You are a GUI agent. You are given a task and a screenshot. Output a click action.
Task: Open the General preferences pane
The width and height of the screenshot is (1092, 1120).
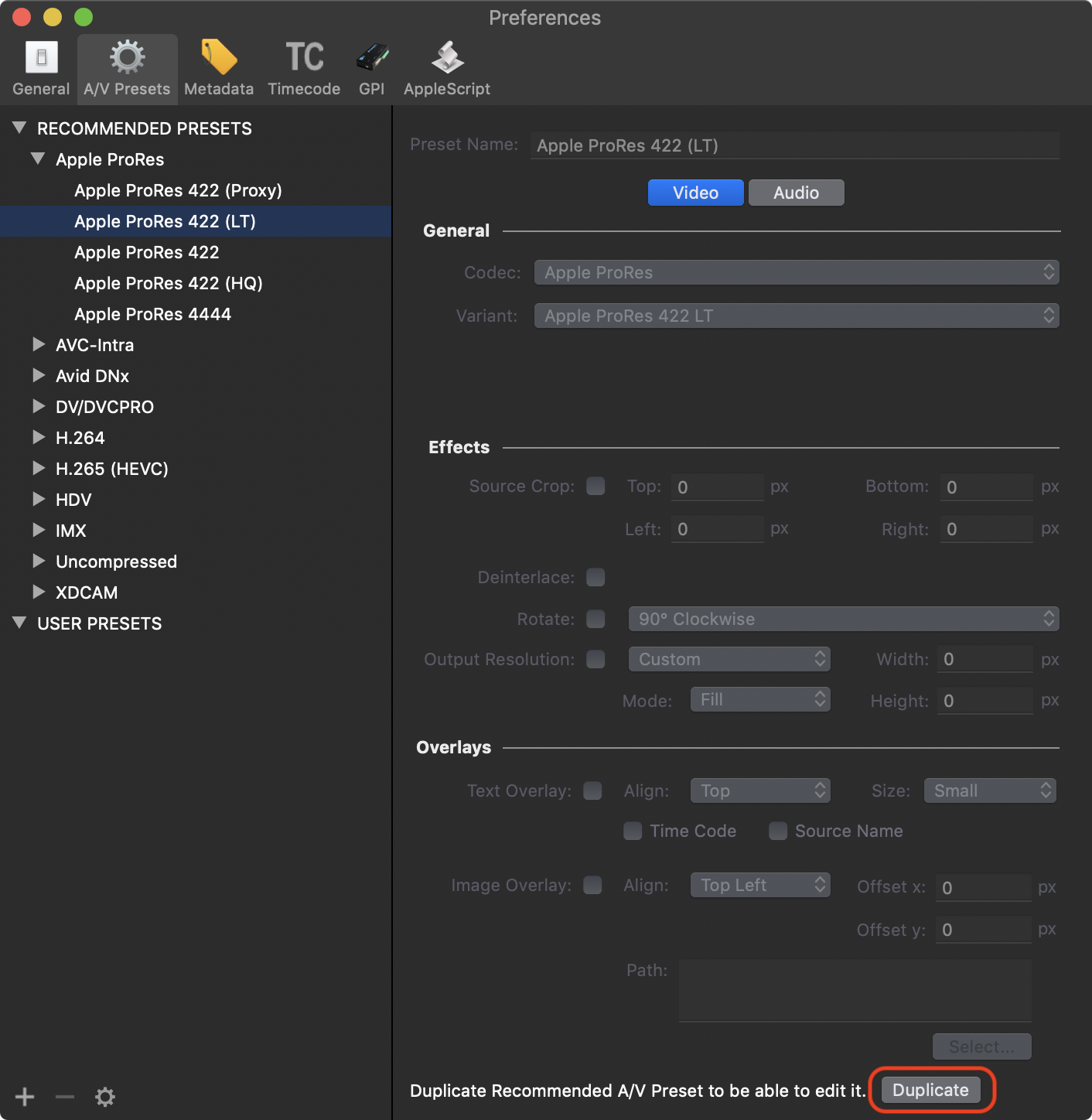click(x=41, y=70)
